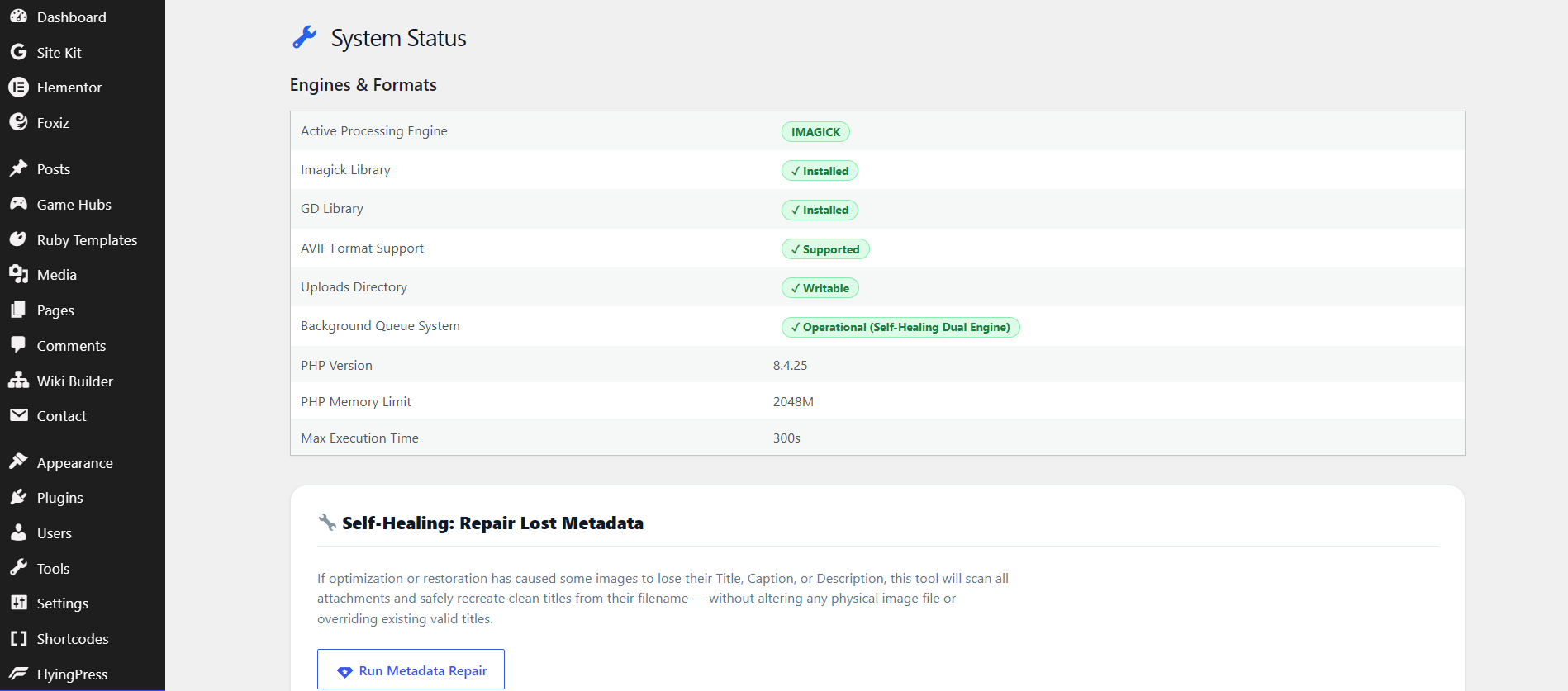Click the Site Kit Google icon

pyautogui.click(x=18, y=52)
